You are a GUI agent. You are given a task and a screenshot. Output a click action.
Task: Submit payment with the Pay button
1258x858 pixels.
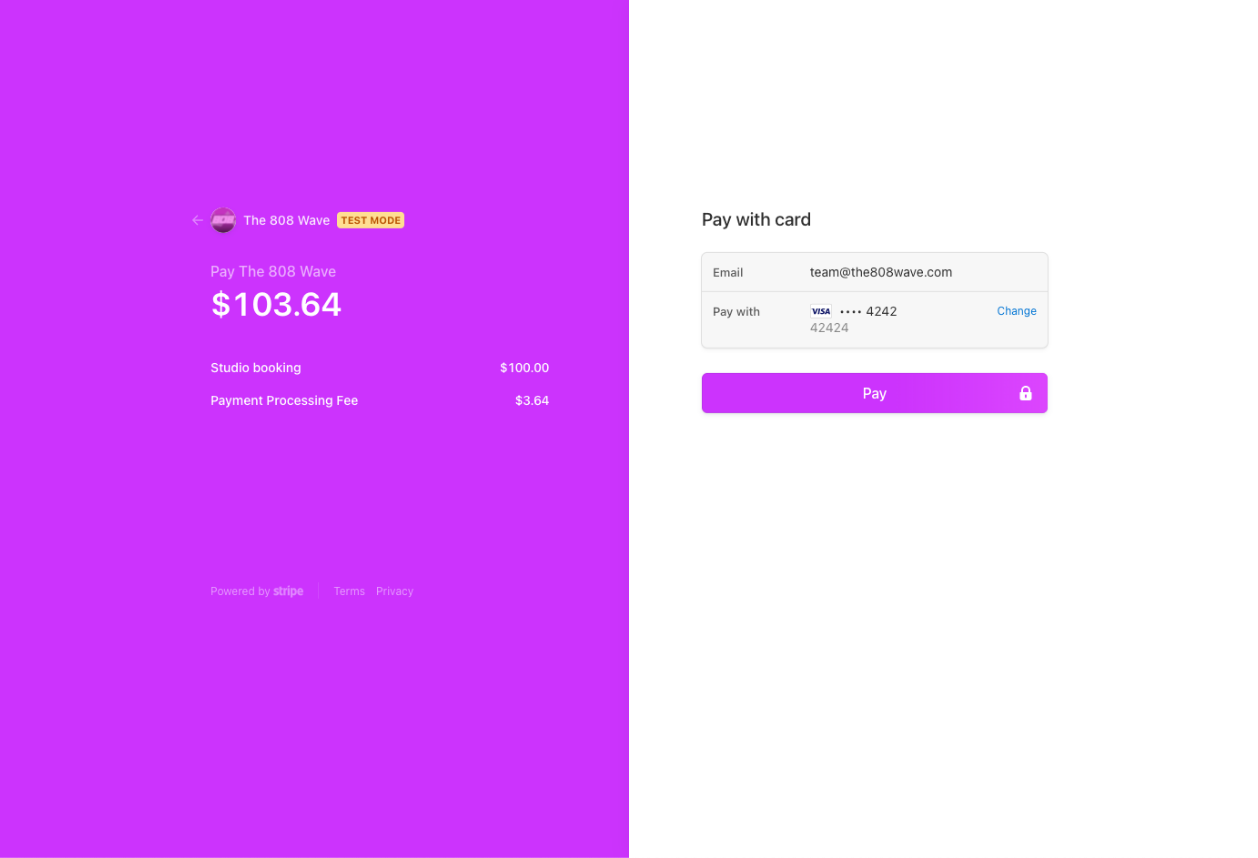click(874, 393)
